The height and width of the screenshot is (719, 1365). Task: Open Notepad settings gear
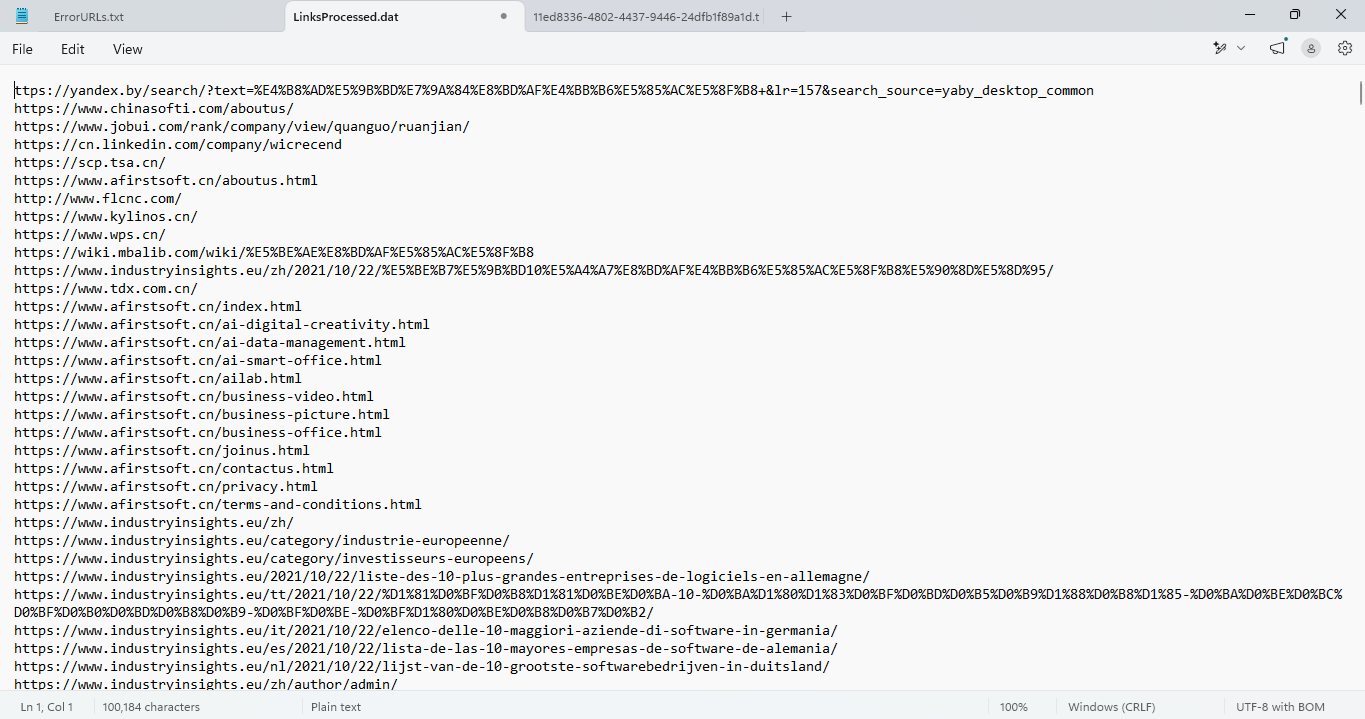pyautogui.click(x=1345, y=48)
